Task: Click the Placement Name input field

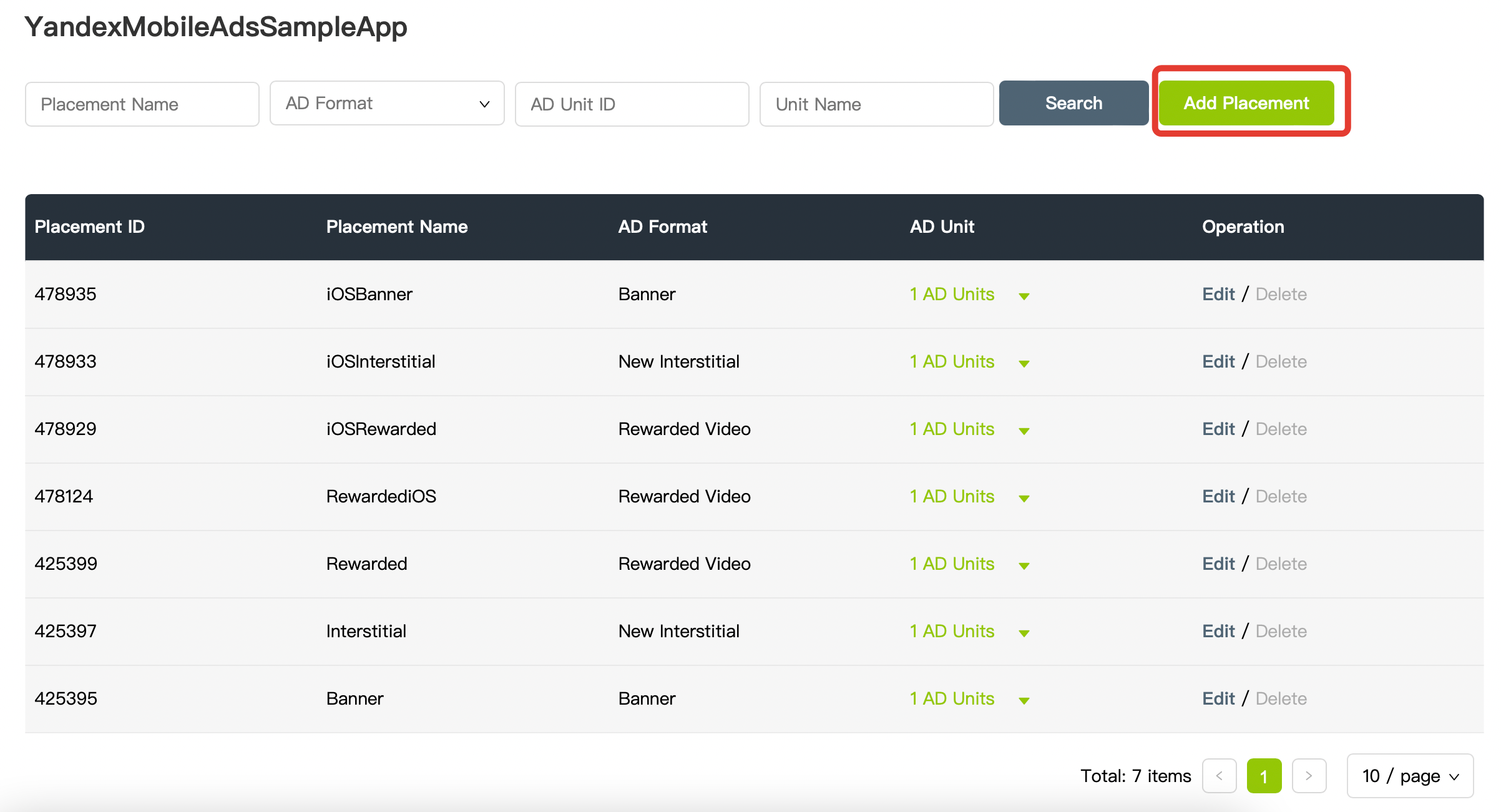Action: point(142,104)
